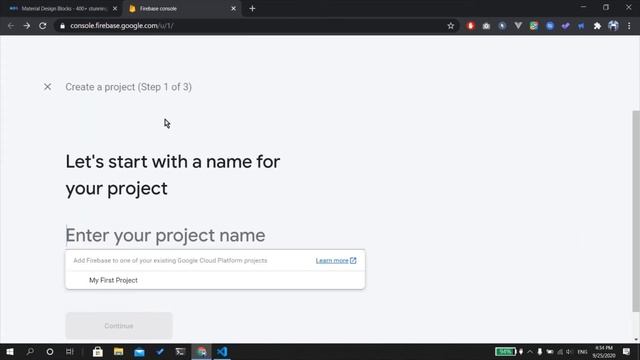The width and height of the screenshot is (640, 360).
Task: Open the Extensions puzzle menu
Action: tap(598, 26)
